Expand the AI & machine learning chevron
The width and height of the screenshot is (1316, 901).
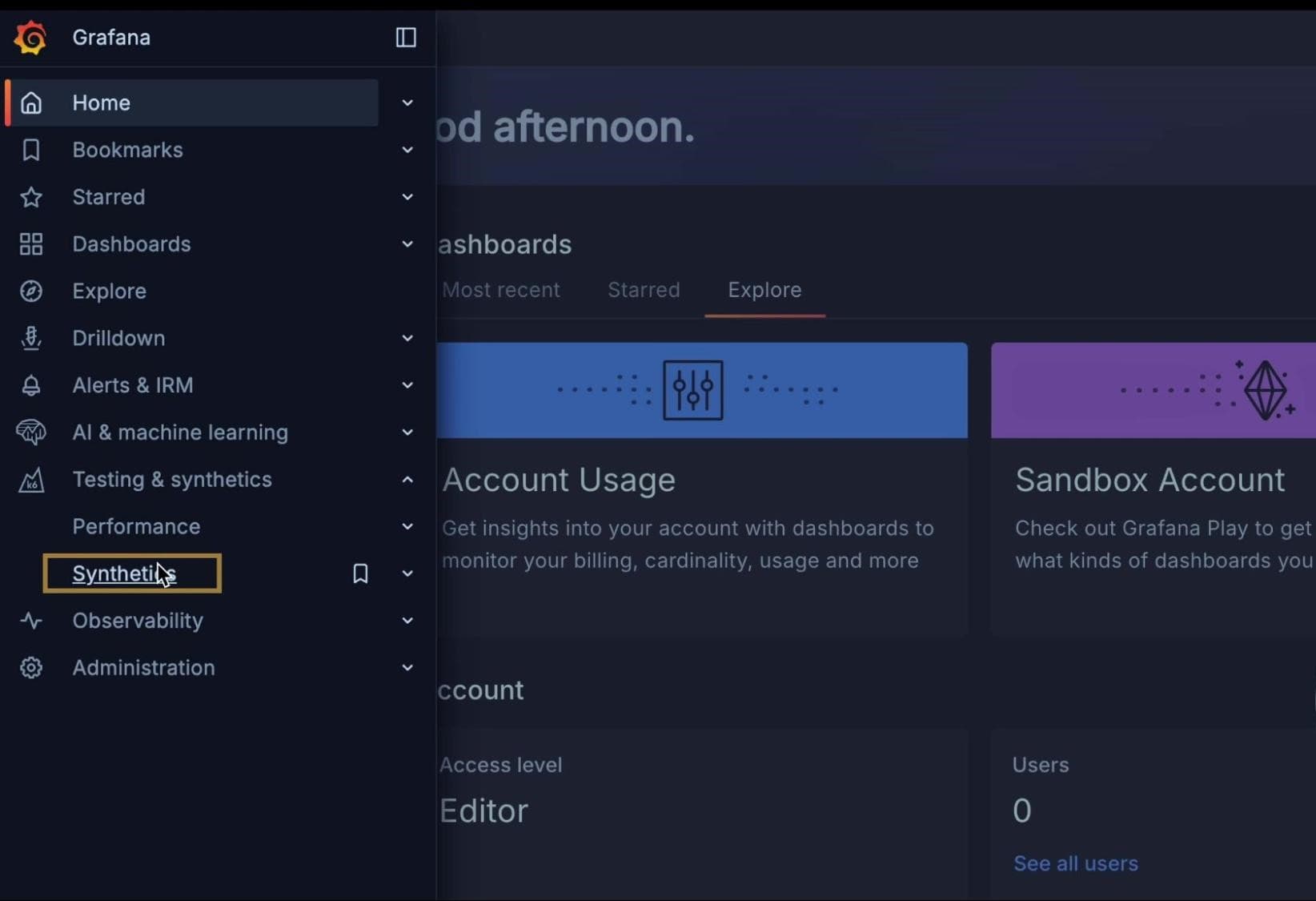coord(407,432)
